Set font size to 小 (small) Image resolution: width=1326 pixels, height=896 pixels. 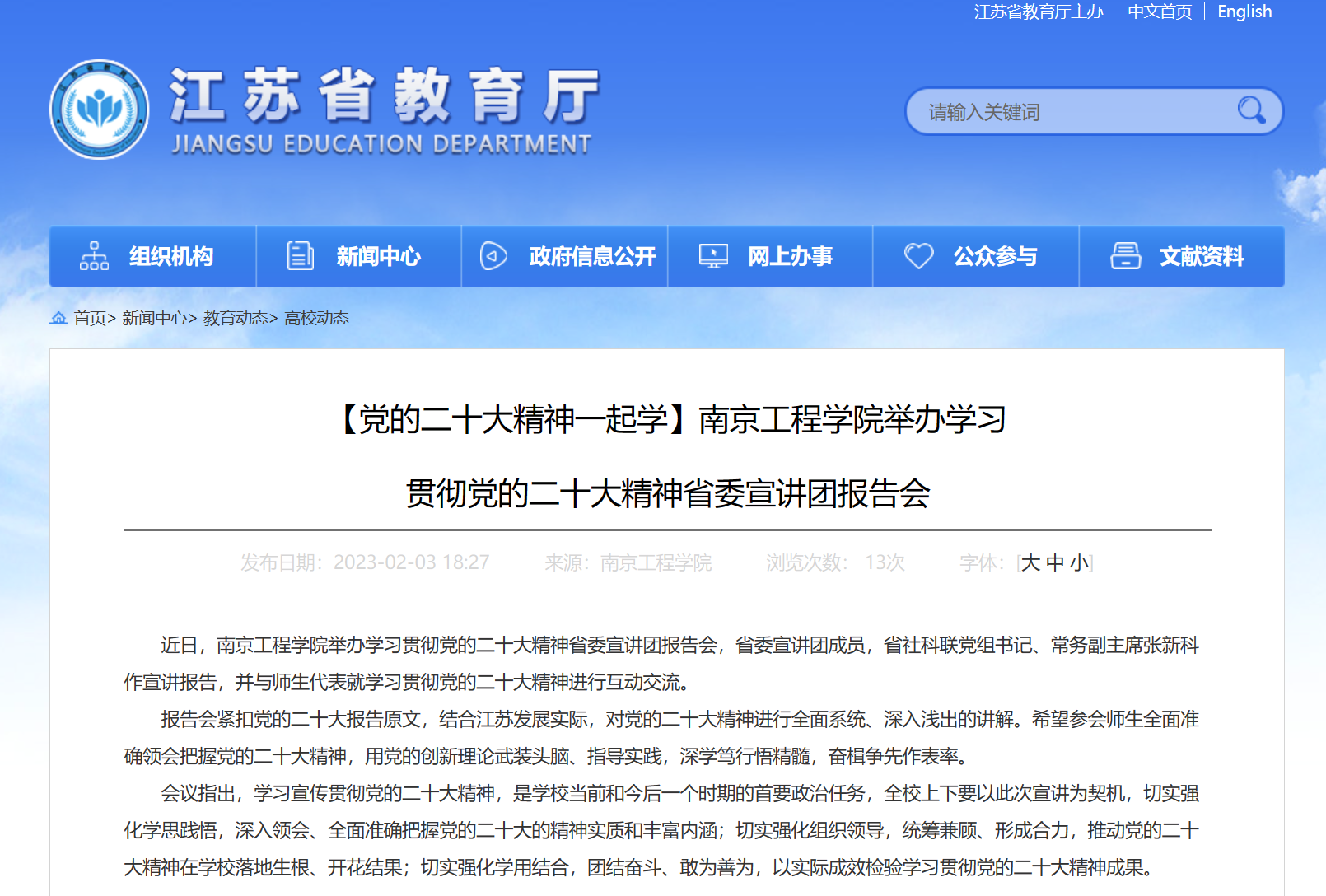(1079, 562)
